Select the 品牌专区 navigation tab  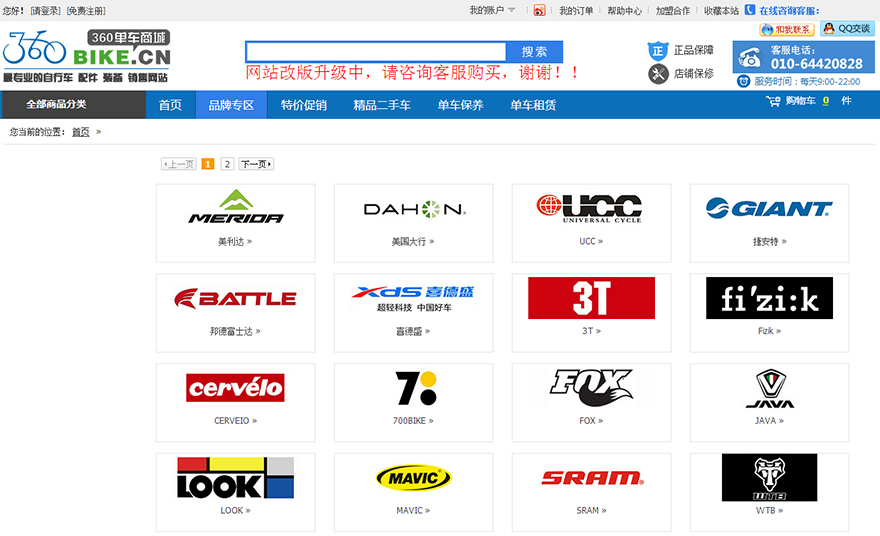[x=231, y=105]
